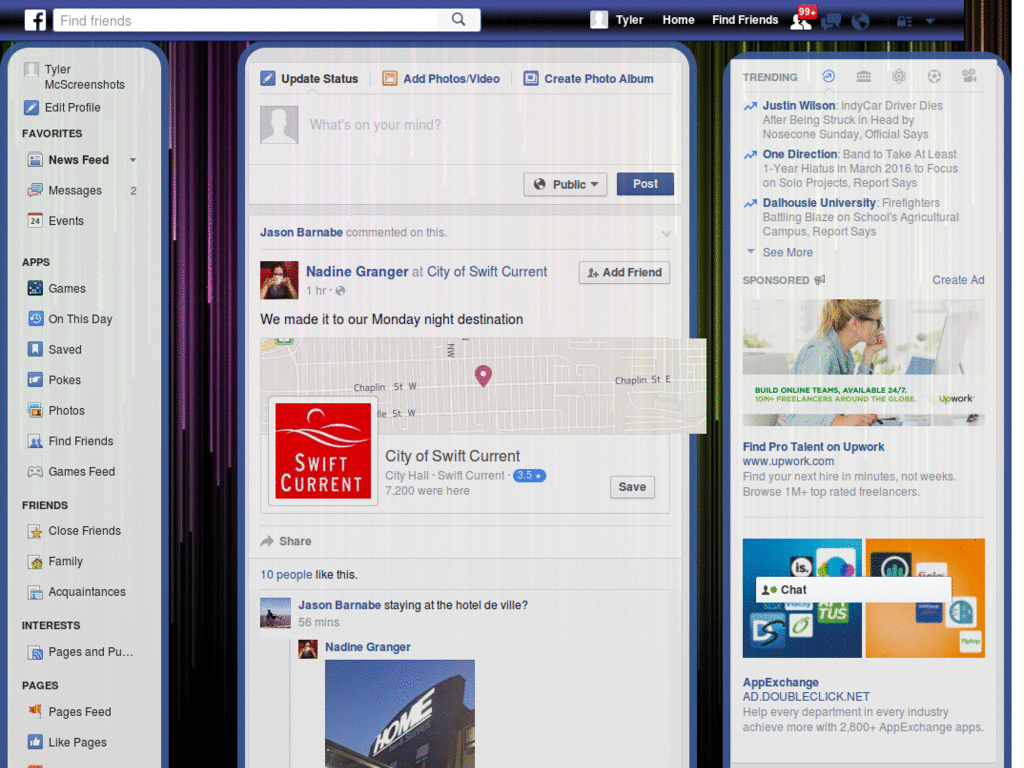Screen dimensions: 1024x768
Task: Click Add Friend button for Nadine Granger
Action: point(624,272)
